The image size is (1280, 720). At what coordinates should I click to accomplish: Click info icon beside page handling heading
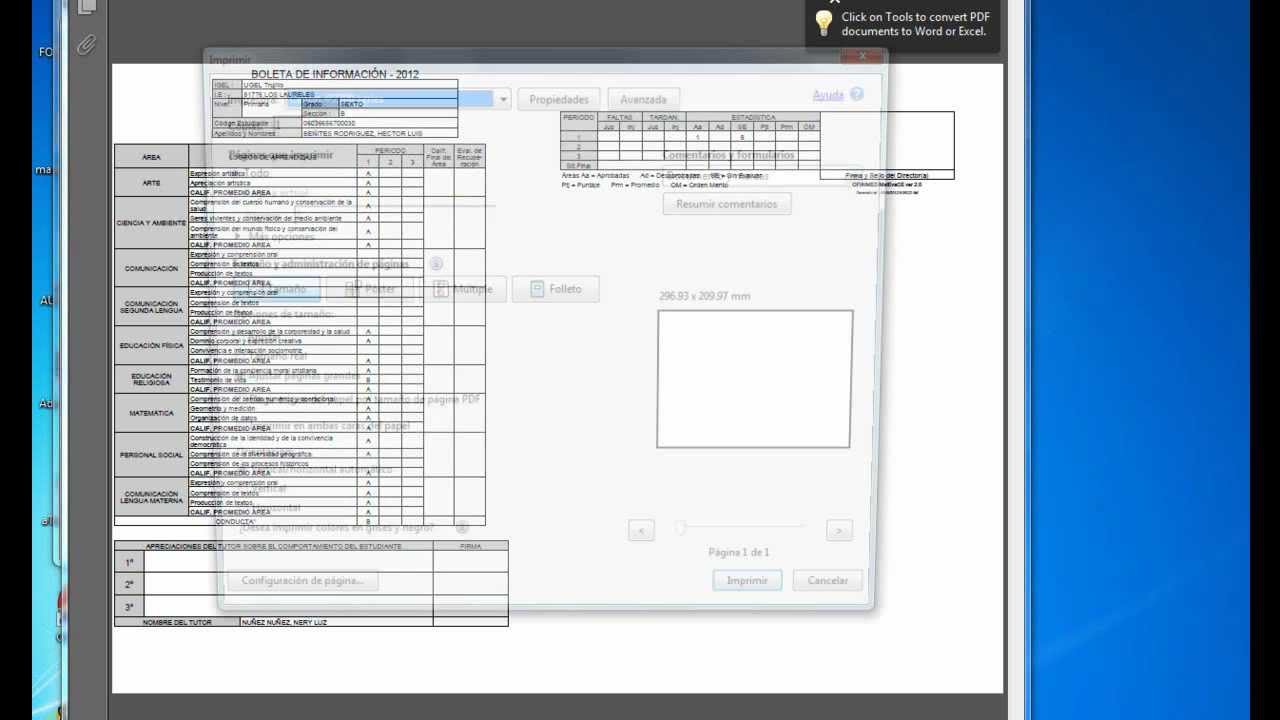436,264
